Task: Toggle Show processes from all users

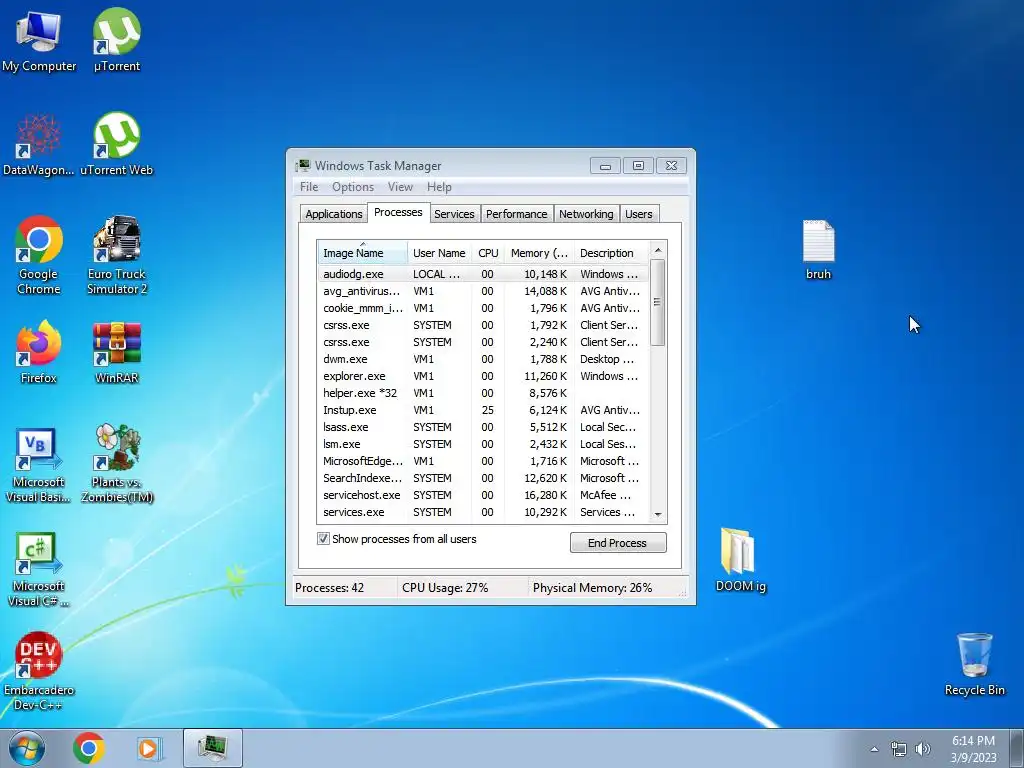Action: coord(323,539)
